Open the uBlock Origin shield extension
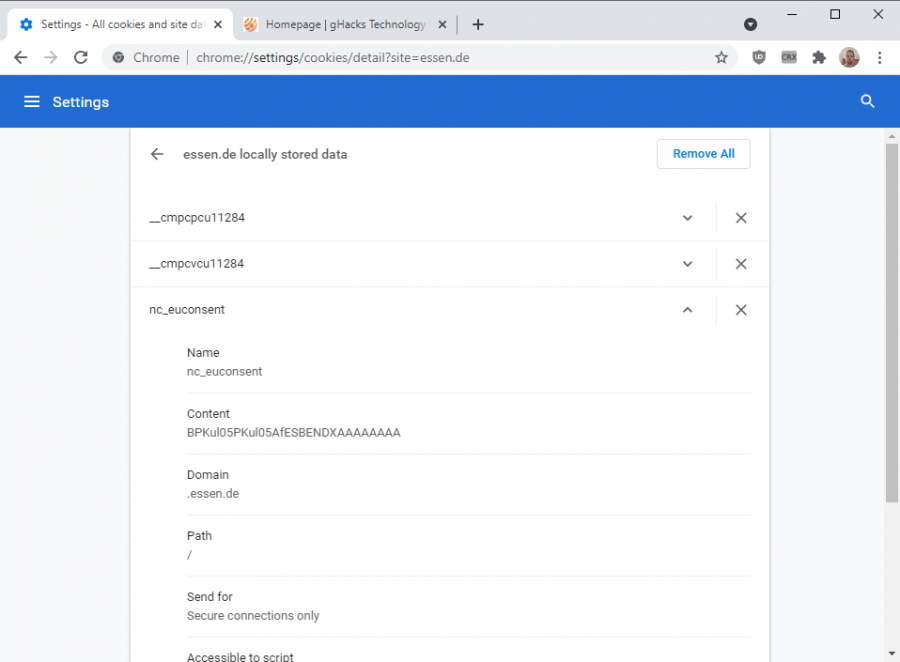The width and height of the screenshot is (900, 662). [759, 57]
